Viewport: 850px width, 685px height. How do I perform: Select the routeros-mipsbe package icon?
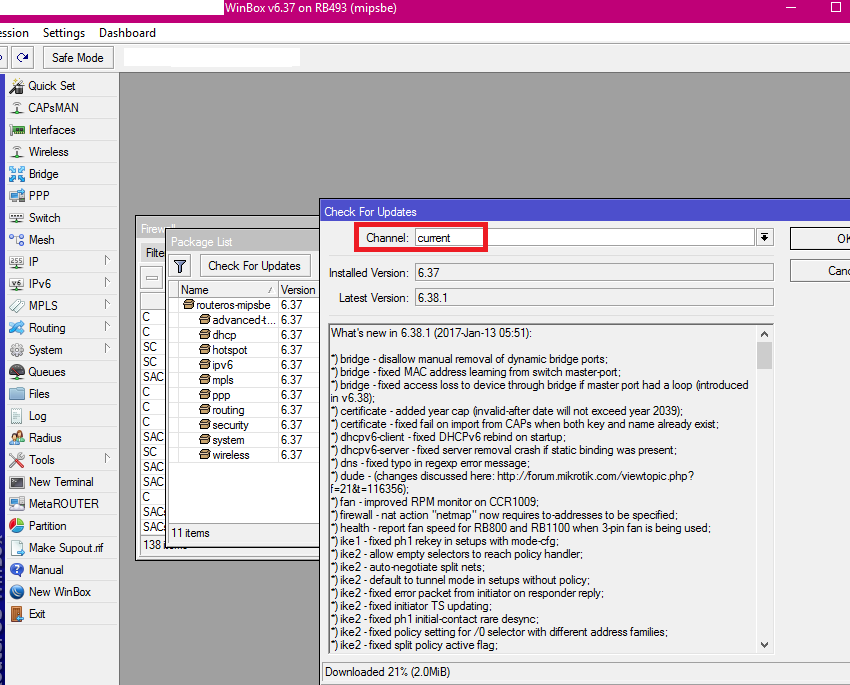coord(189,305)
